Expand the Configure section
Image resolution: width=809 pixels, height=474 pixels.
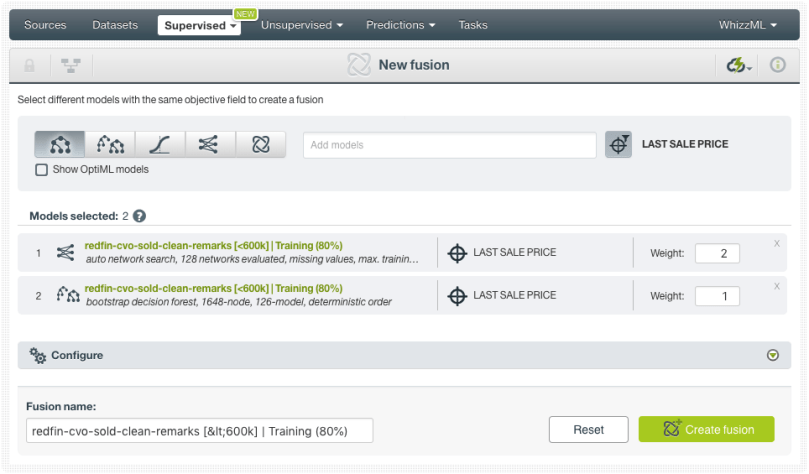coord(772,355)
